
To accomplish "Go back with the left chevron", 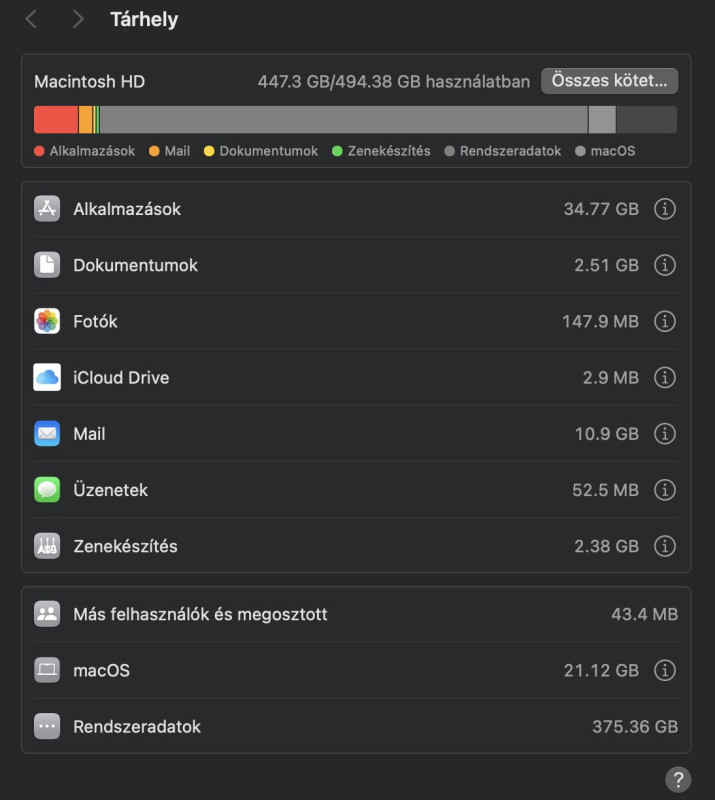I will click(31, 19).
